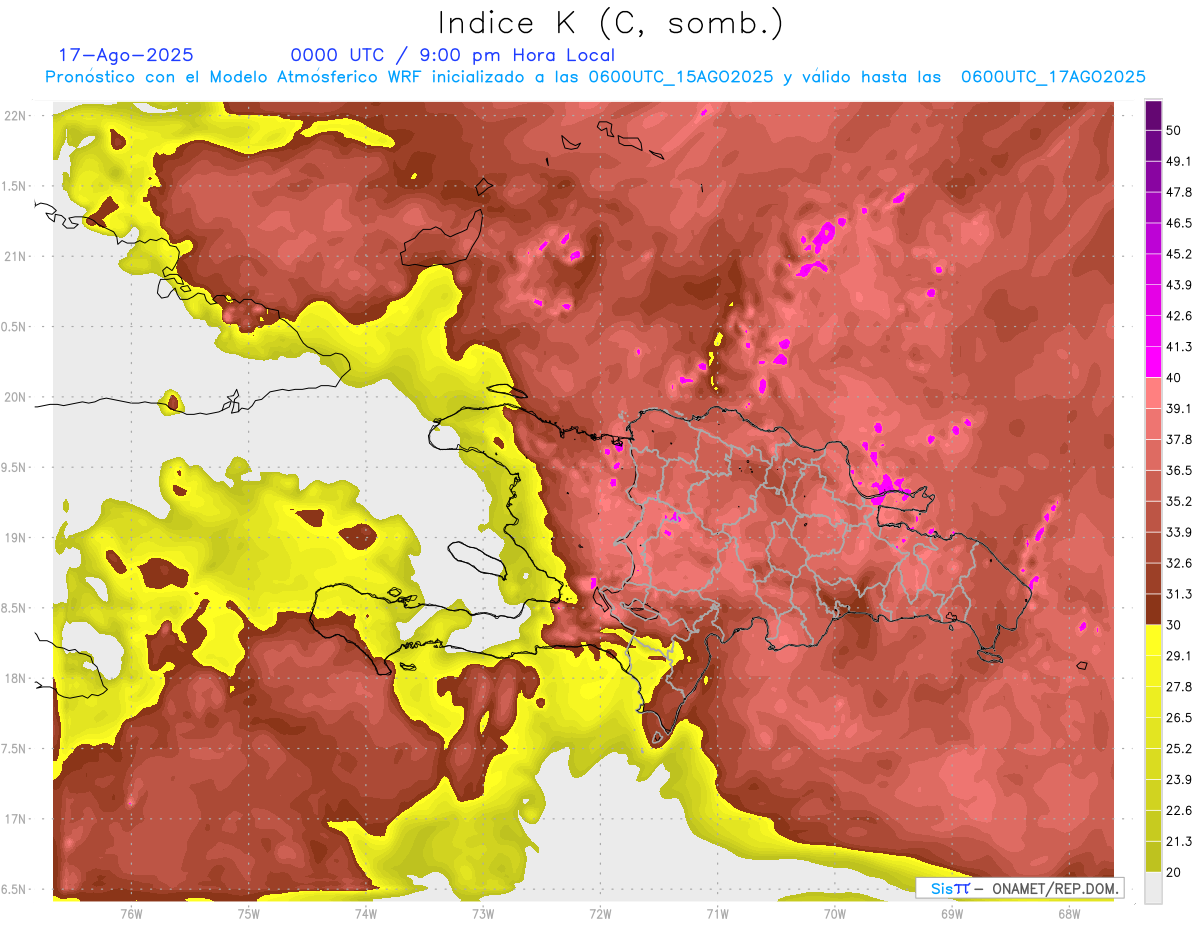
Task: Click the legend value '31.3'
Action: point(1178,595)
